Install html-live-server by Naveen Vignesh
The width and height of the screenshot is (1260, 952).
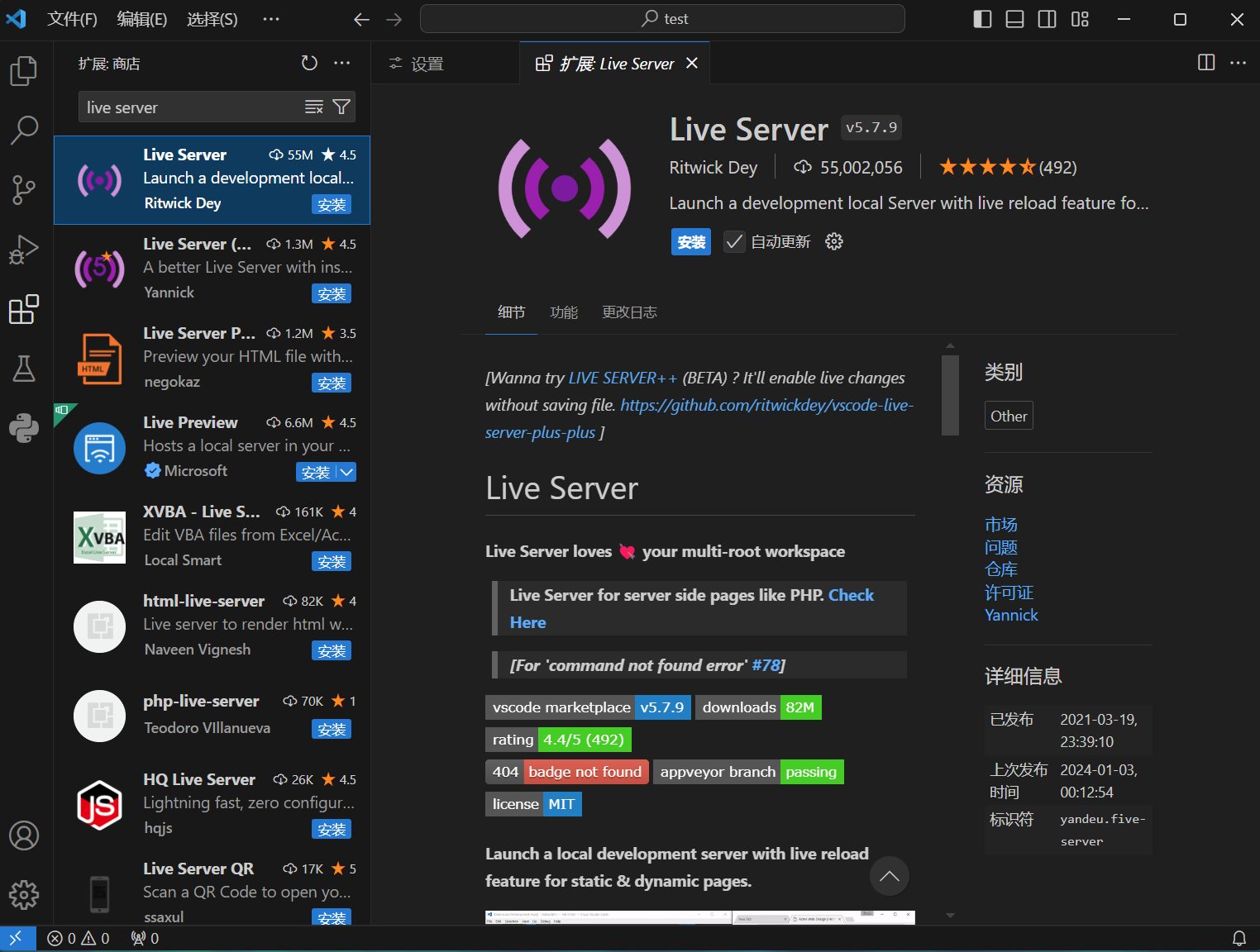[332, 650]
